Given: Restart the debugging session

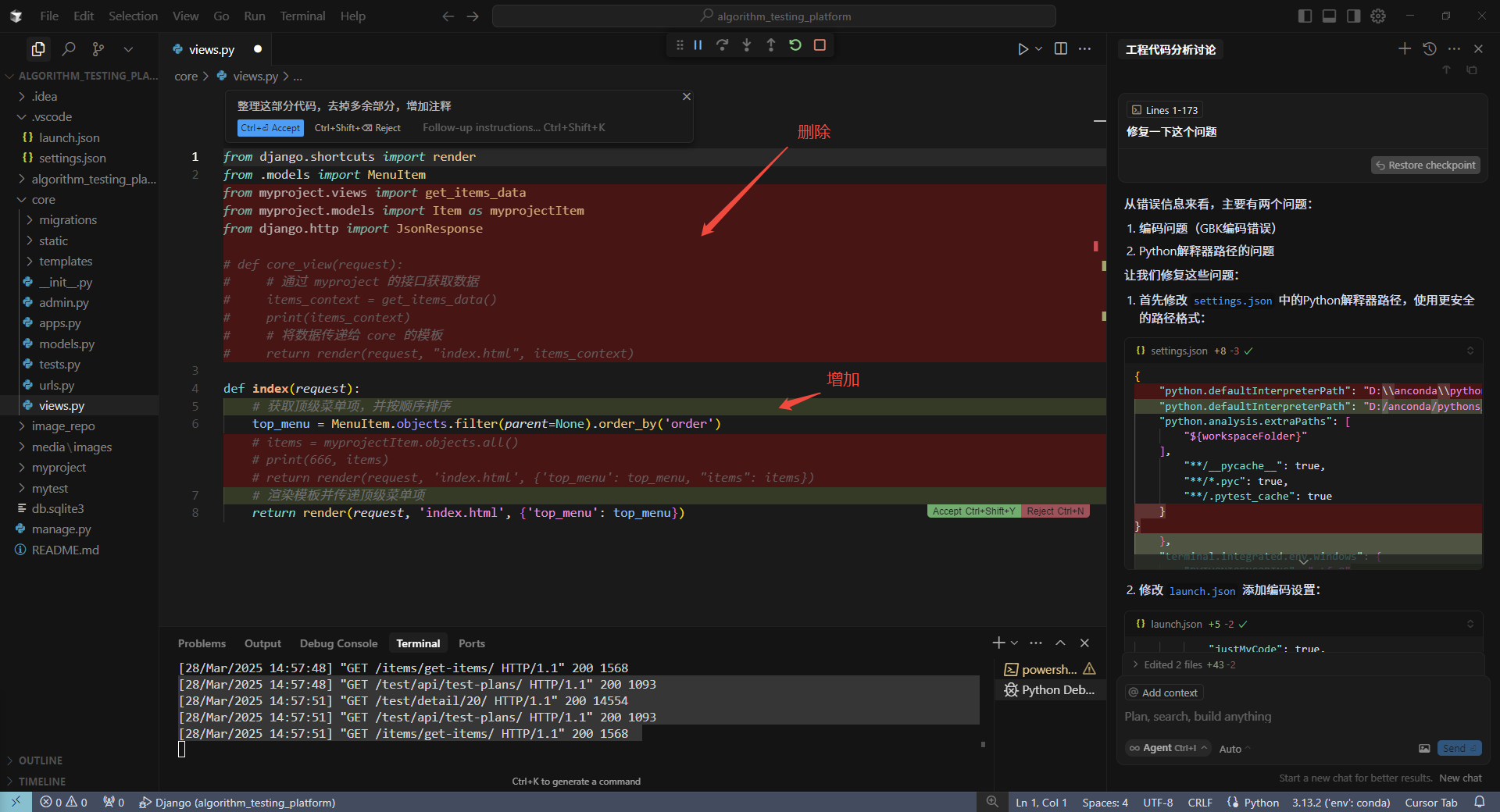Looking at the screenshot, I should click(795, 45).
